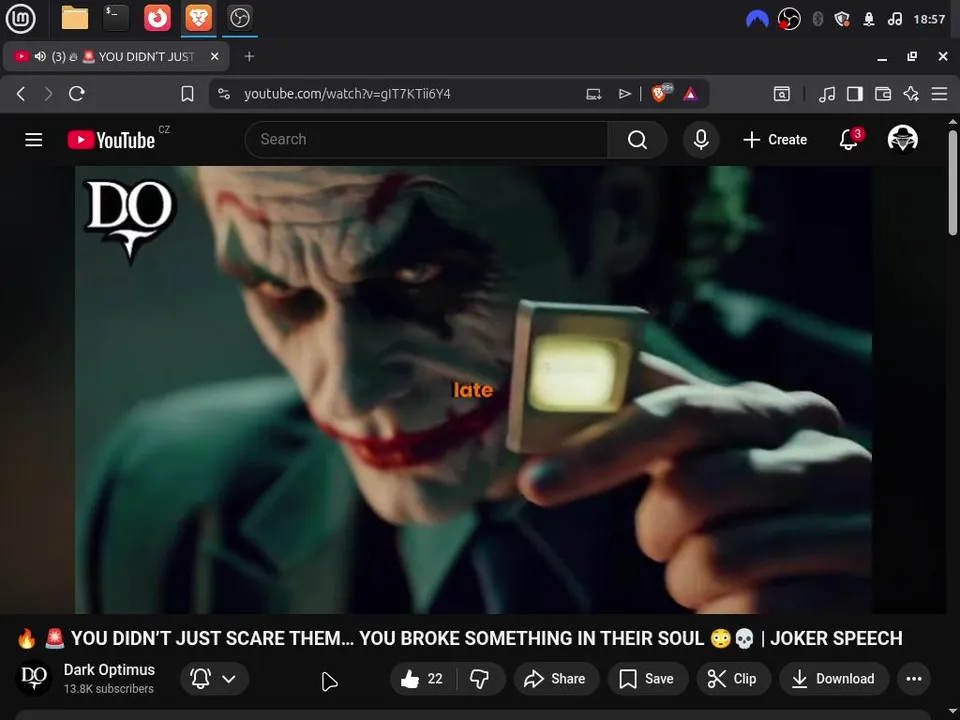Open the Brave main hamburger menu
The width and height of the screenshot is (960, 720).
point(939,94)
